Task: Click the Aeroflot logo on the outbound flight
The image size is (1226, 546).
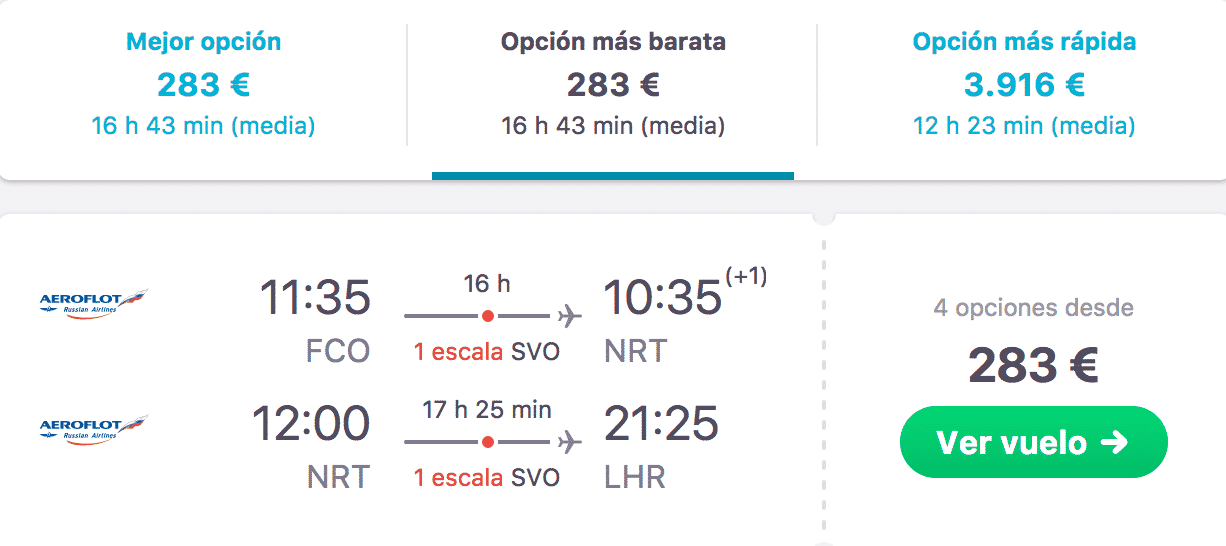Action: (x=93, y=300)
